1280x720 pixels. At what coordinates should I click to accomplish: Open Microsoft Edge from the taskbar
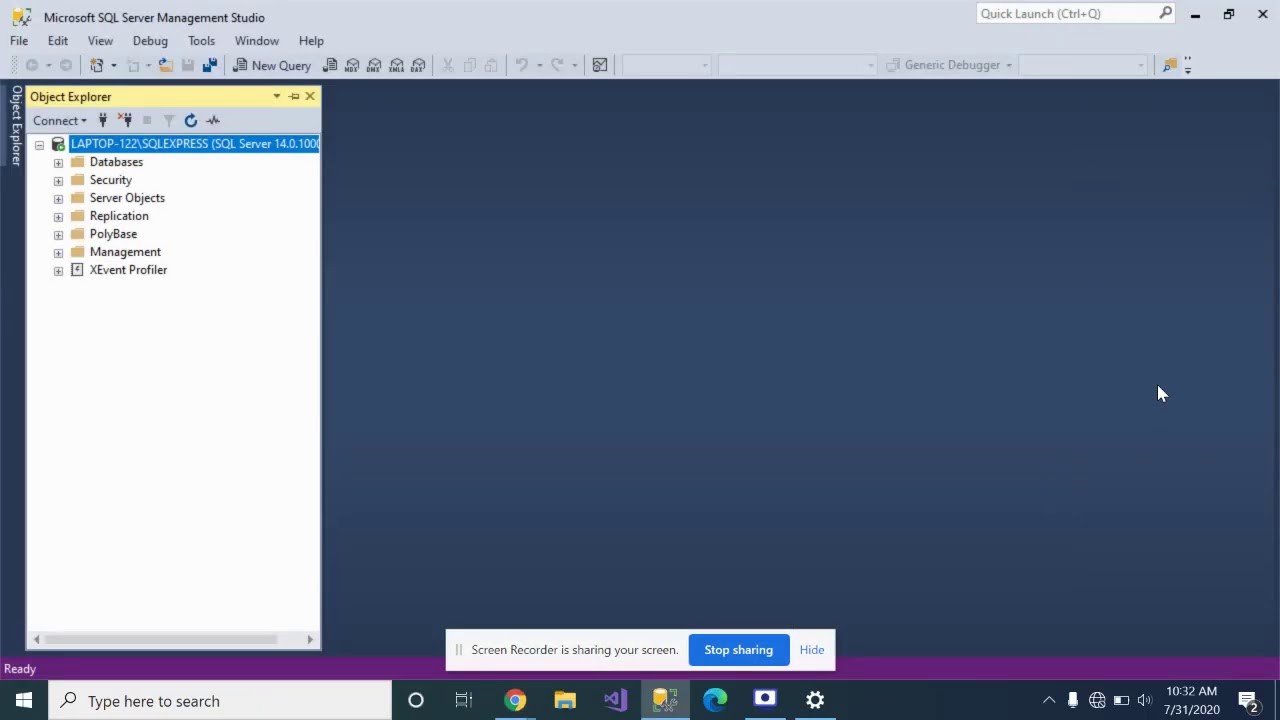pyautogui.click(x=715, y=700)
